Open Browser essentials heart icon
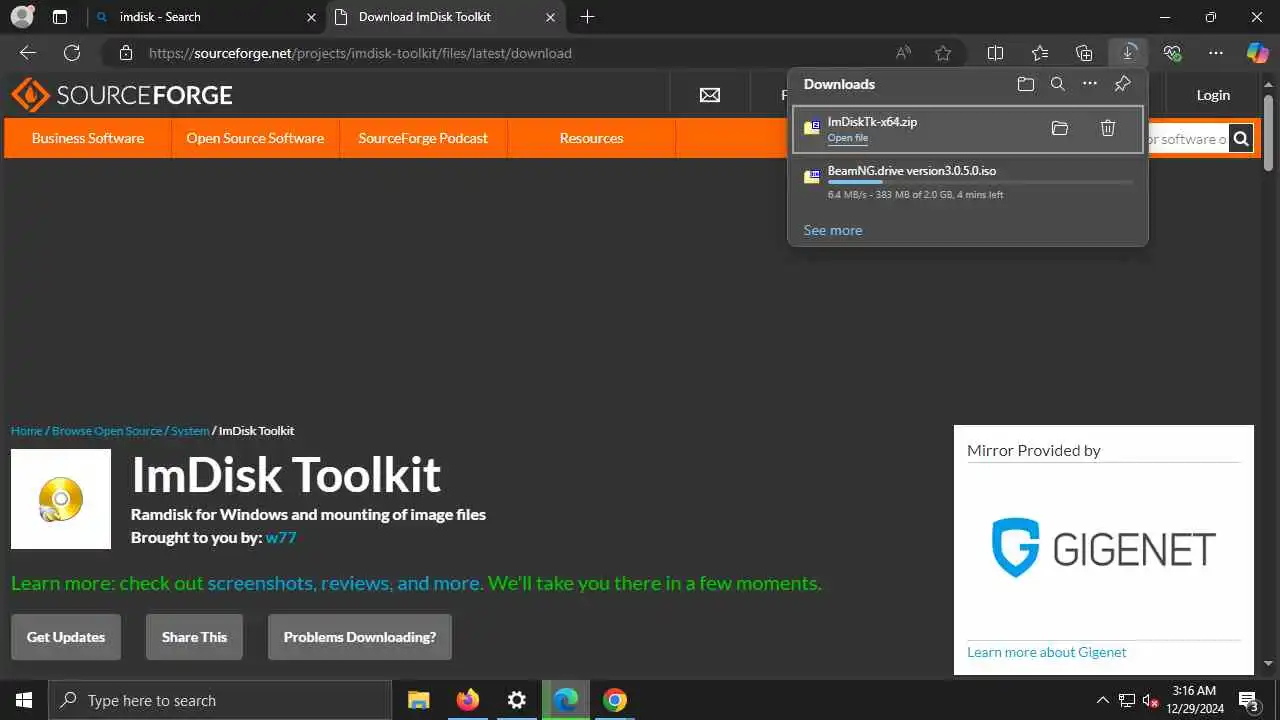The width and height of the screenshot is (1280, 720). click(1172, 53)
